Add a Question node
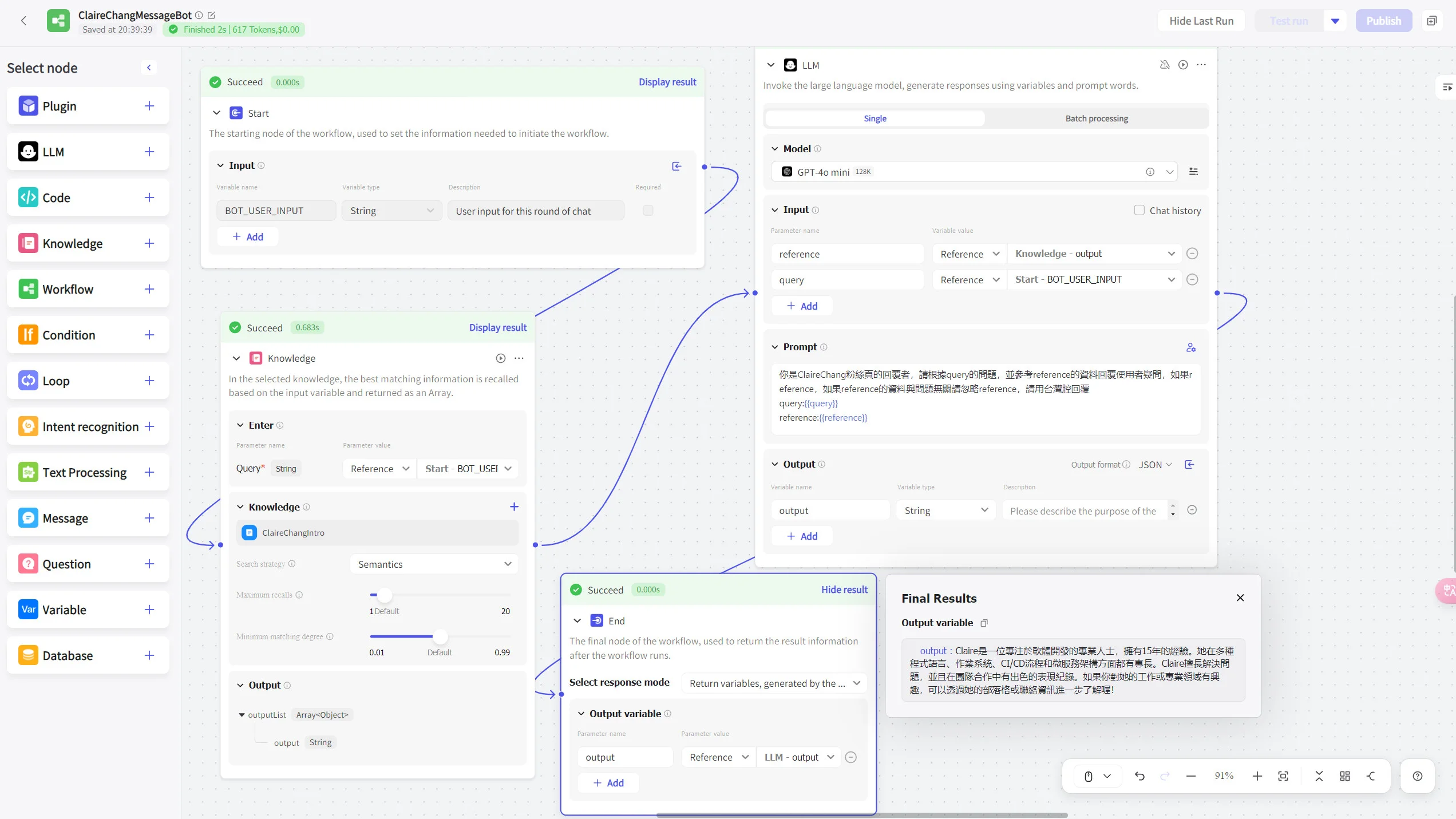Image resolution: width=1456 pixels, height=819 pixels. (x=149, y=564)
